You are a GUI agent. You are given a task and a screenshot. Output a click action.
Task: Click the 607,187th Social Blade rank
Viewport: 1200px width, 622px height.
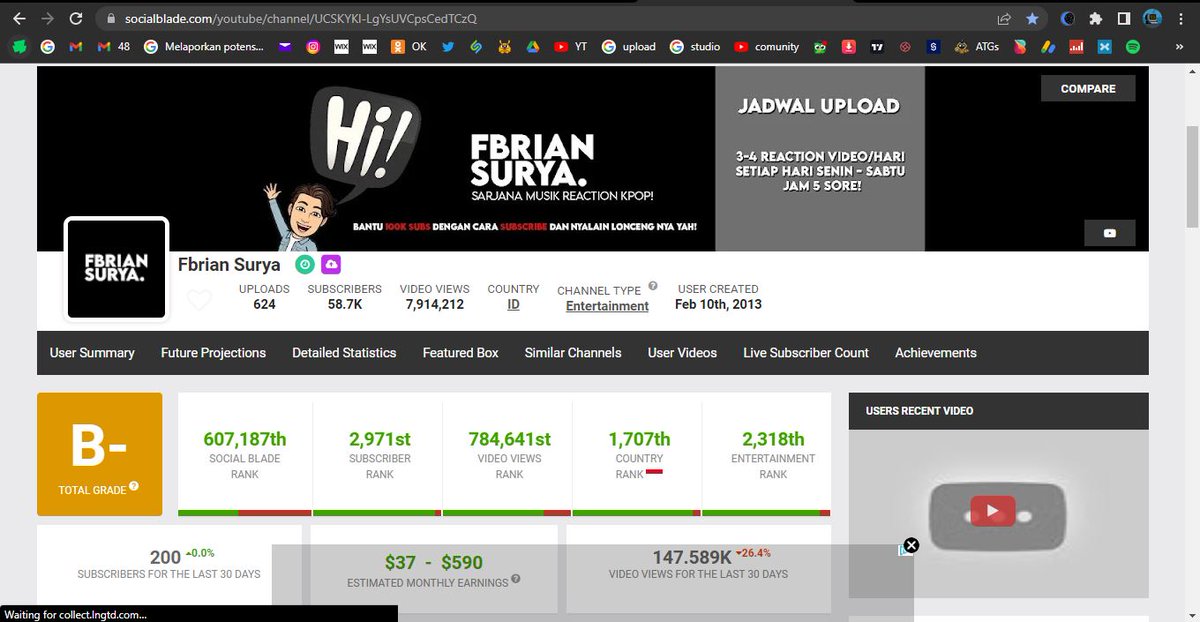pos(245,439)
